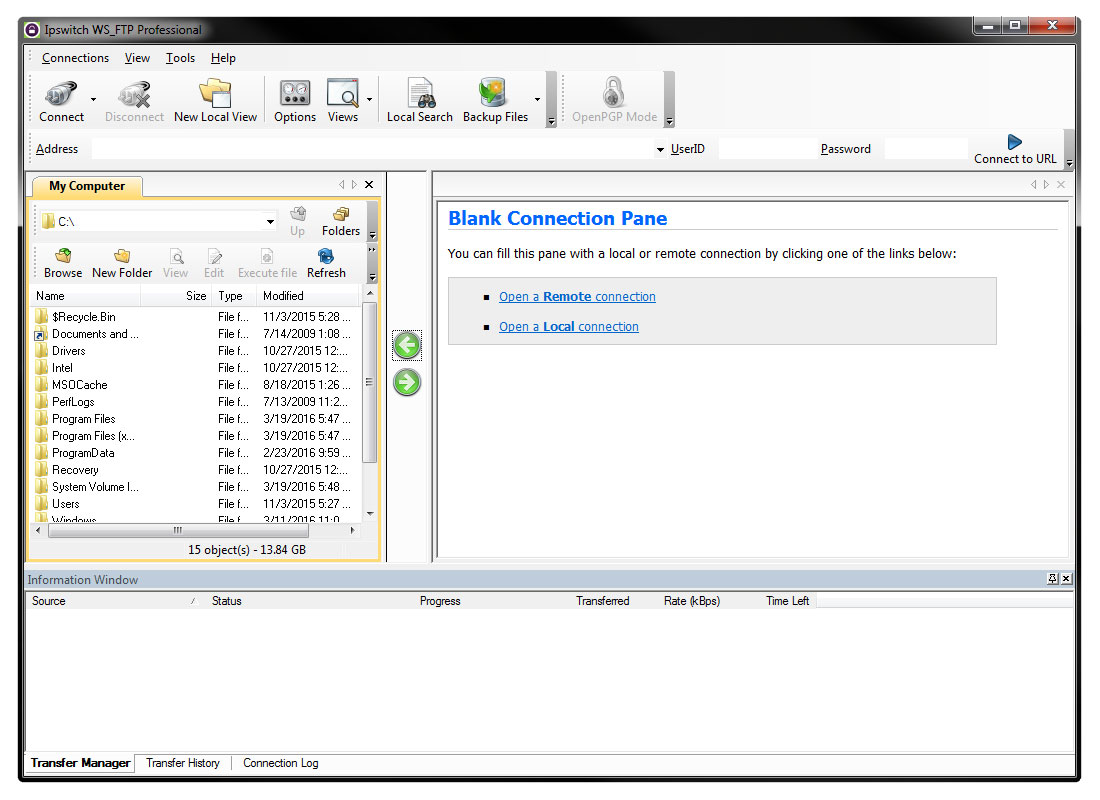Select the Documents and ... shortcut row
This screenshot has width=1100, height=800.
click(195, 334)
